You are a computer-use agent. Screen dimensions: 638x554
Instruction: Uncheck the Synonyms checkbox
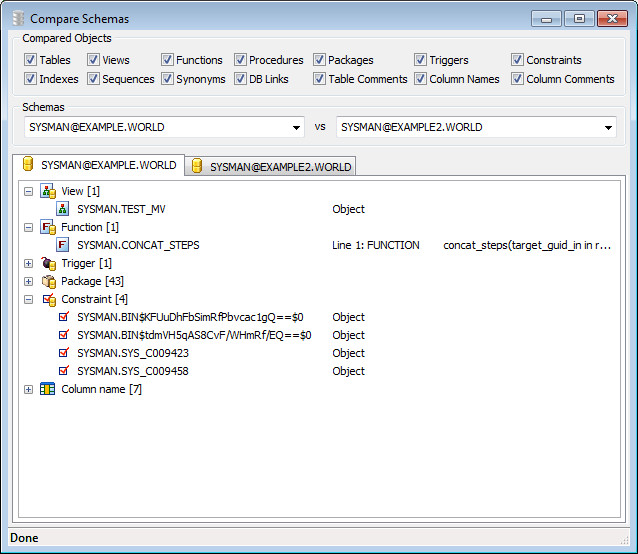tap(167, 79)
